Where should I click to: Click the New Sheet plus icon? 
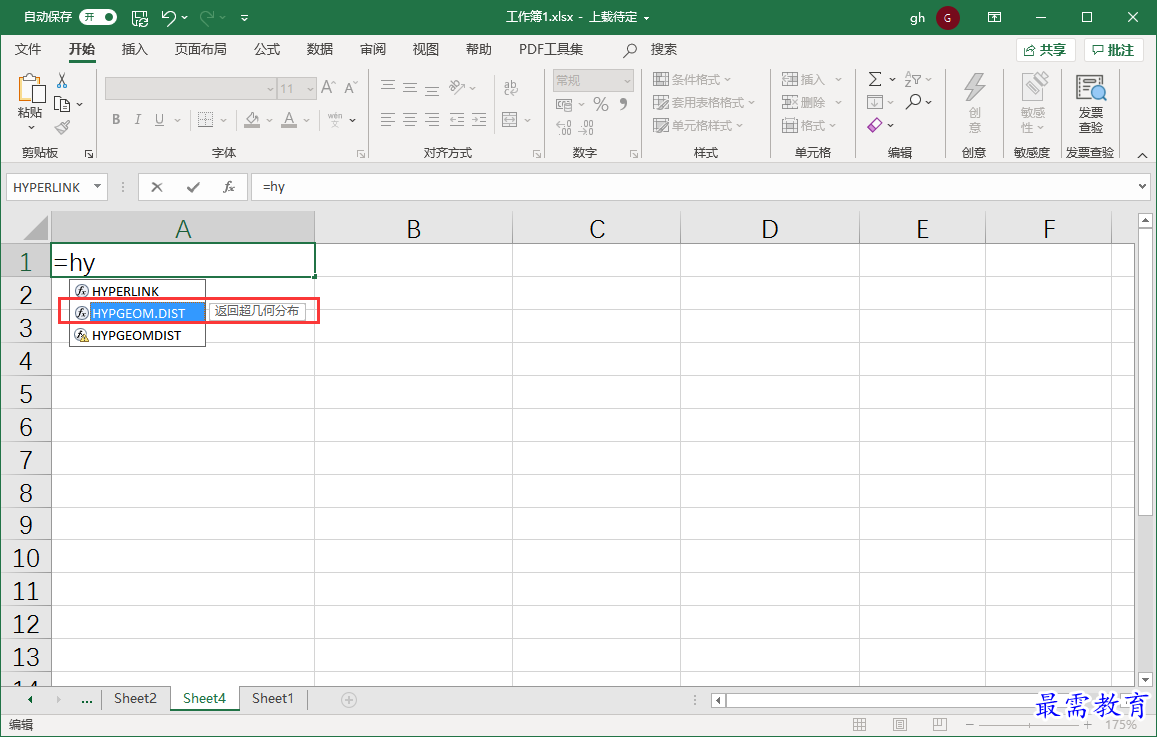349,699
